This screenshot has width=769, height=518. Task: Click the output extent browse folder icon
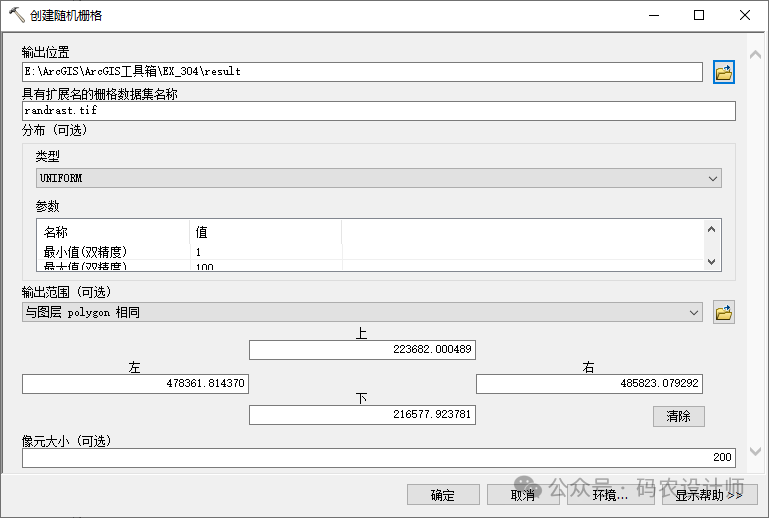[724, 313]
